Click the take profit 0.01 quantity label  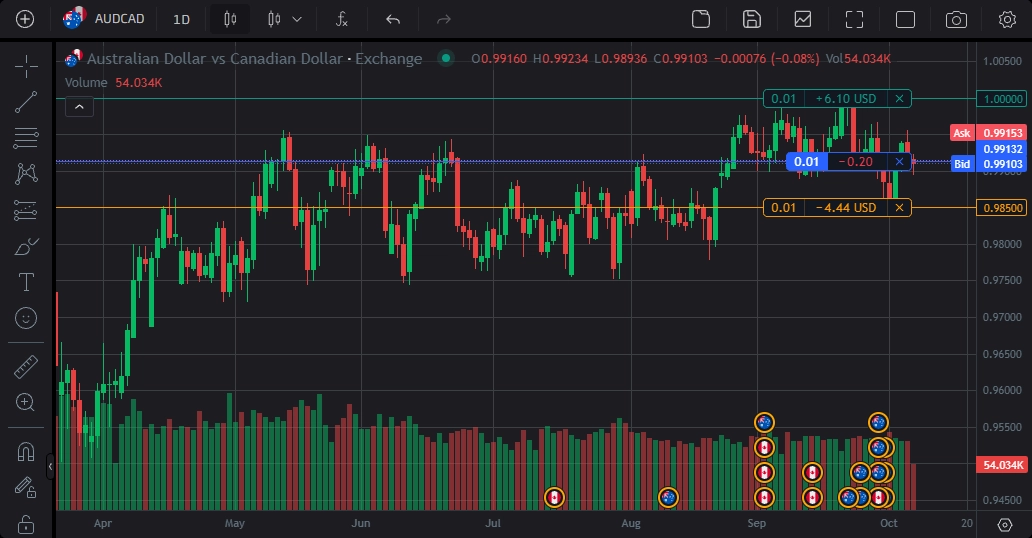784,99
